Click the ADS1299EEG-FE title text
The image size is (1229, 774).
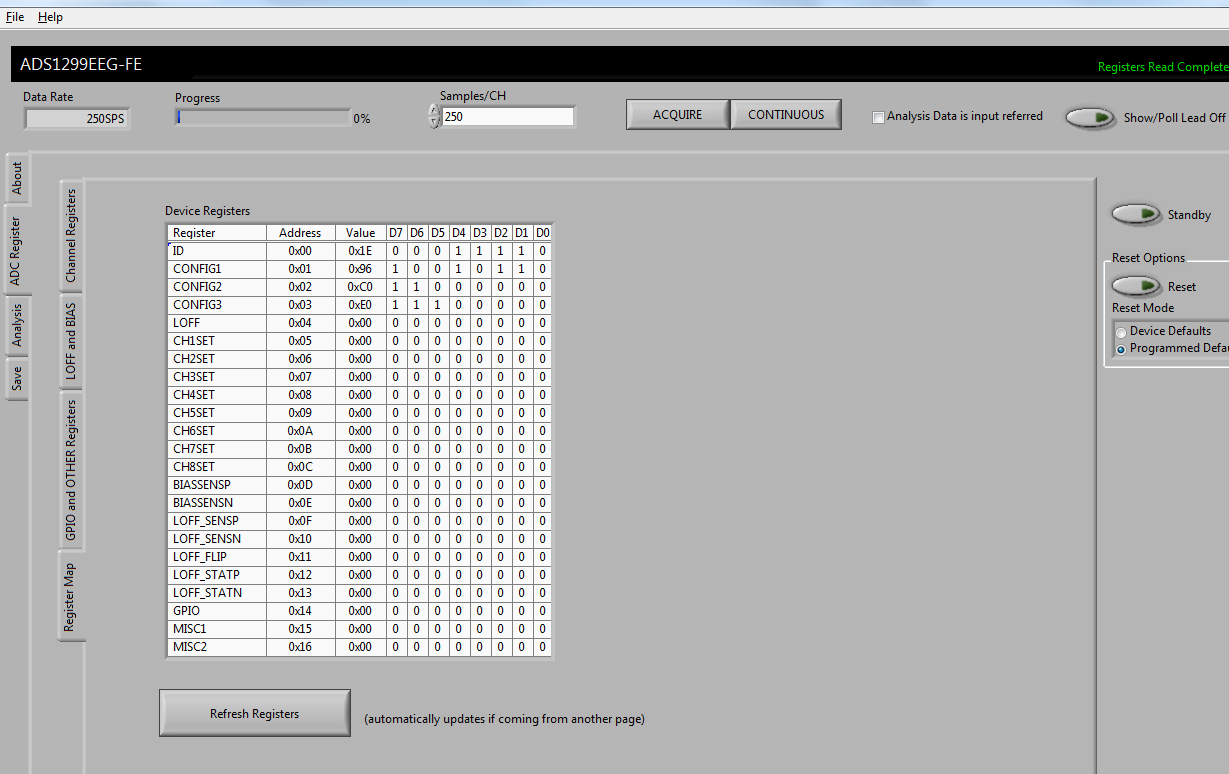81,65
